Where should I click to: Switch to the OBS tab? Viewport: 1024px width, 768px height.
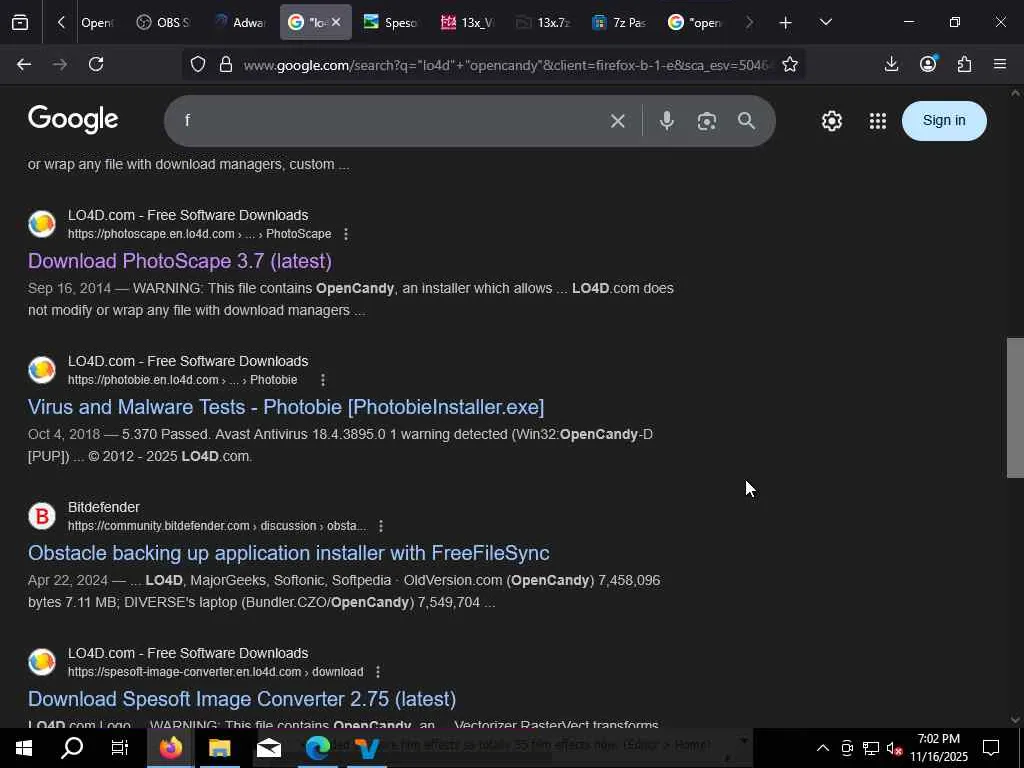coord(163,22)
